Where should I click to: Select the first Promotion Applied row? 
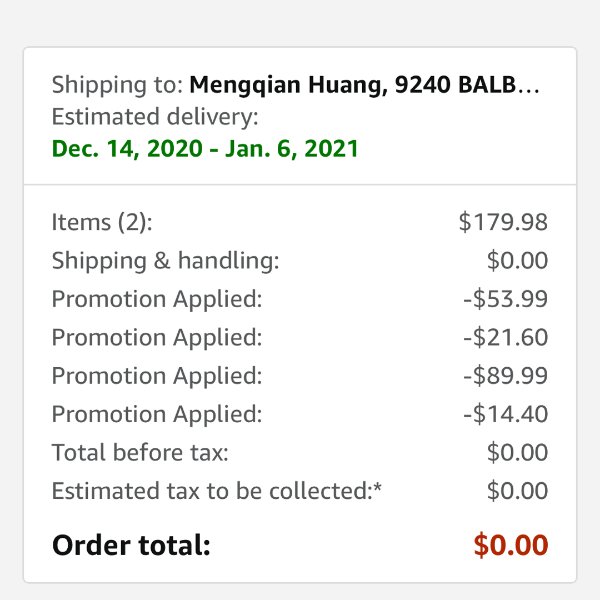pyautogui.click(x=300, y=299)
